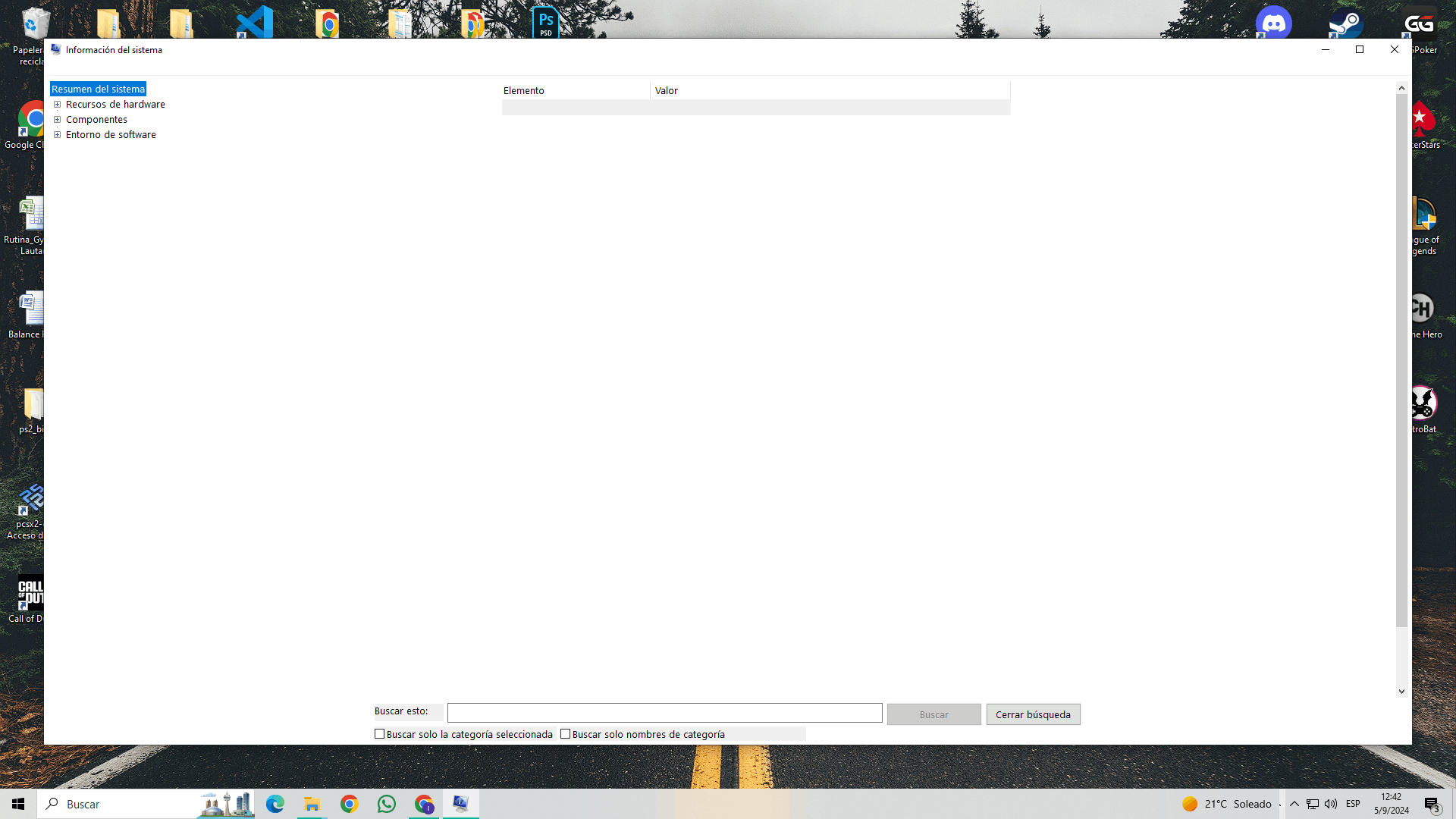Launch Steam from the desktop shortcut
This screenshot has width=1456, height=819.
click(x=1346, y=23)
